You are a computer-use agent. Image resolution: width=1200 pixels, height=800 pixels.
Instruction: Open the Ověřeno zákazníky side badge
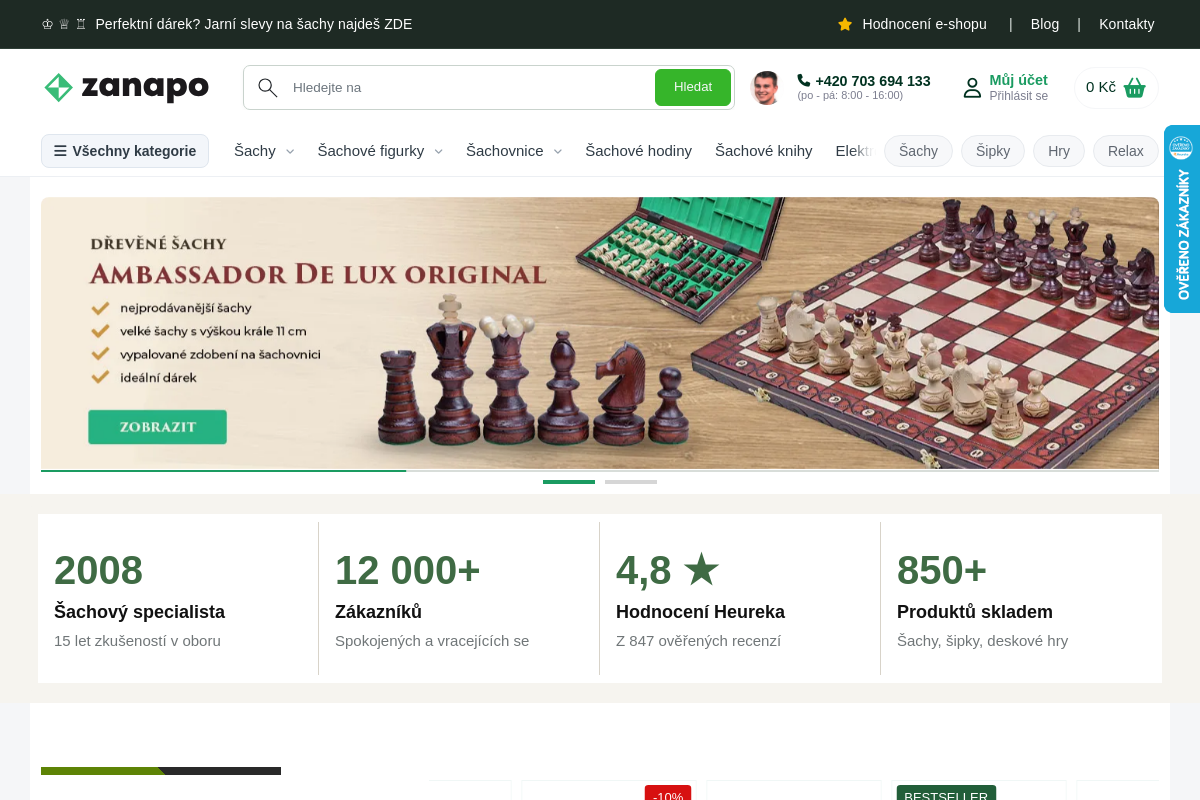(1182, 219)
